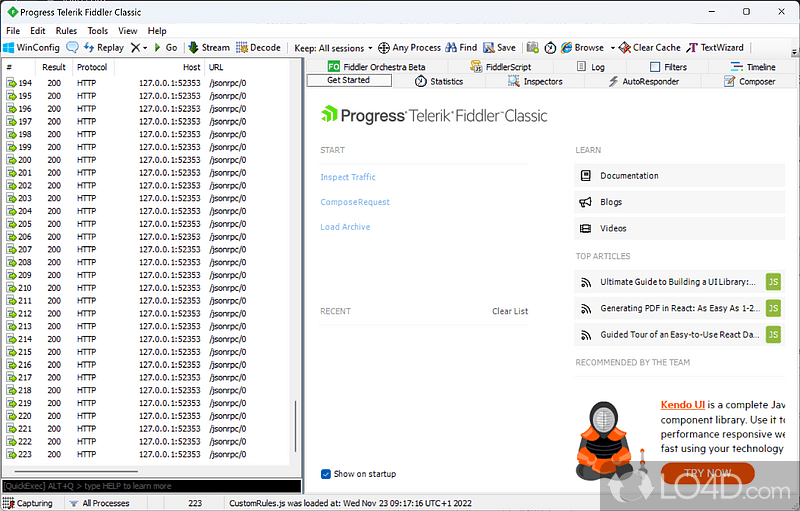Follow the Kendo UI hyperlink
This screenshot has height=511, width=800.
click(x=683, y=404)
